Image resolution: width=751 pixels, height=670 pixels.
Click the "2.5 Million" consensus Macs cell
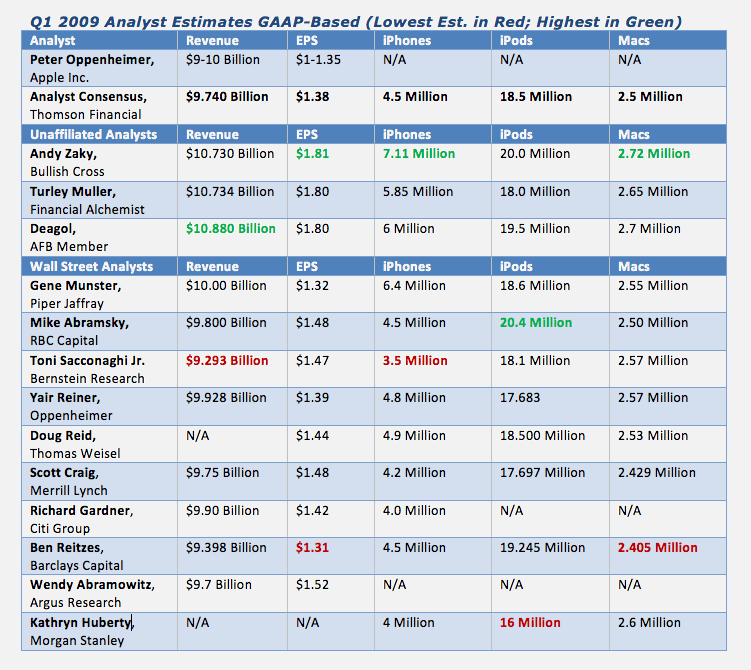pyautogui.click(x=650, y=97)
